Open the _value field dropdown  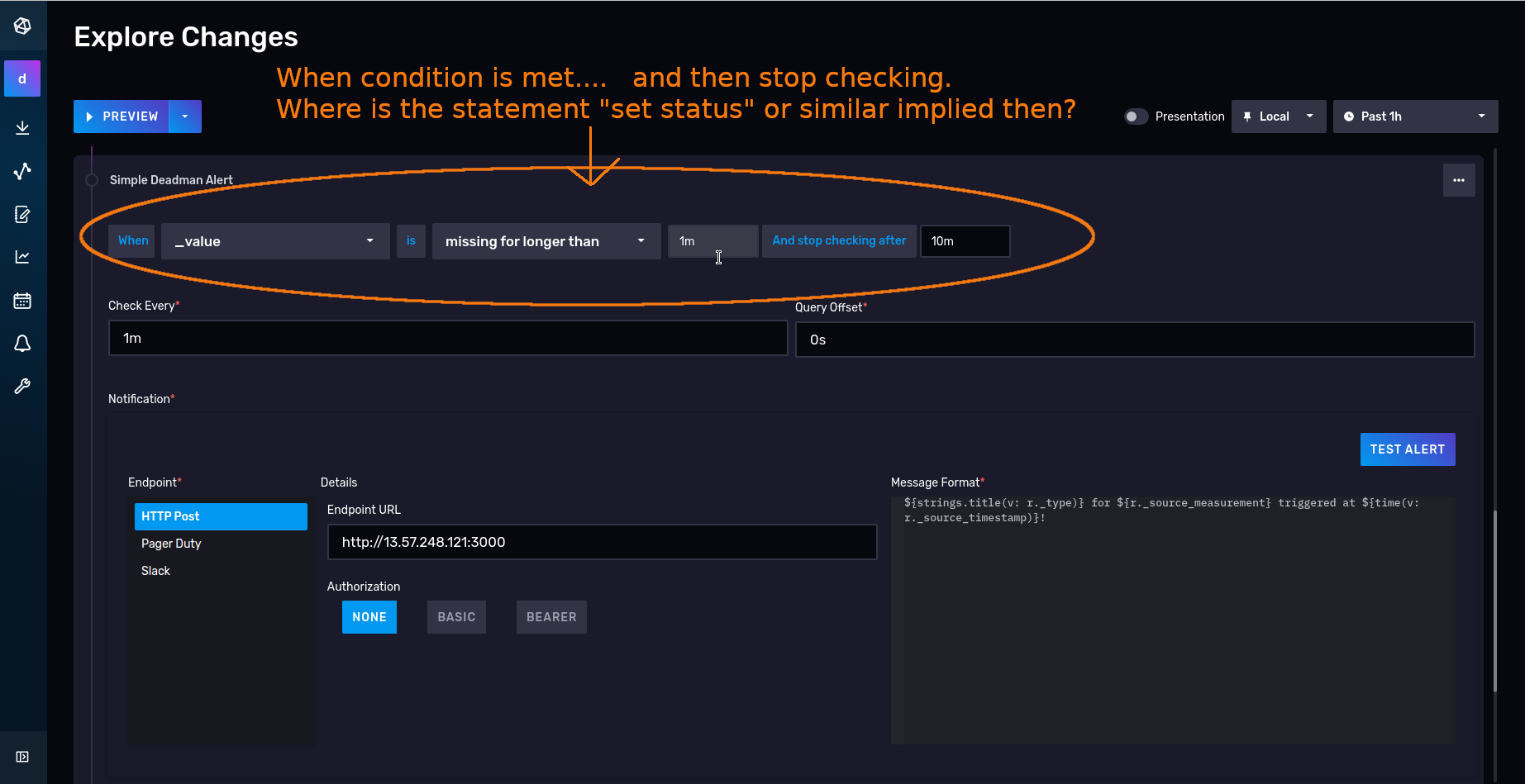coord(275,241)
